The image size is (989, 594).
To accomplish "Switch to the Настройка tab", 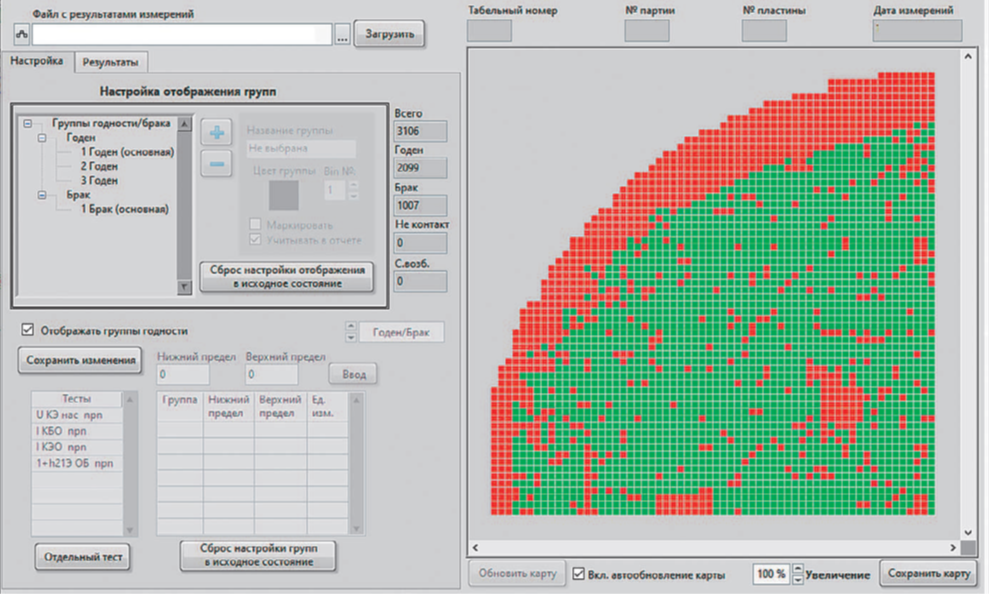I will coord(37,61).
